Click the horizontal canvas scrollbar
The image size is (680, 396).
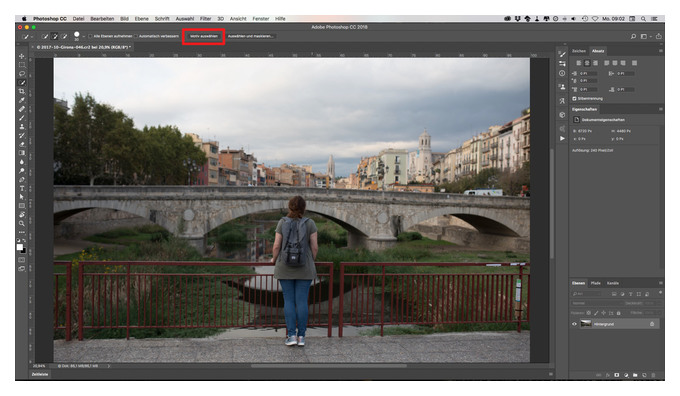pyautogui.click(x=329, y=366)
